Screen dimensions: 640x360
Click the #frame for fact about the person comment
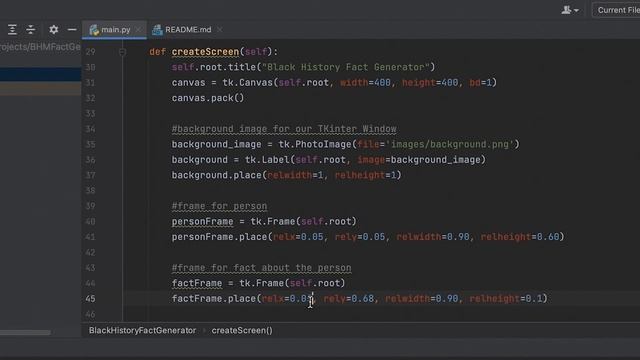tap(261, 268)
